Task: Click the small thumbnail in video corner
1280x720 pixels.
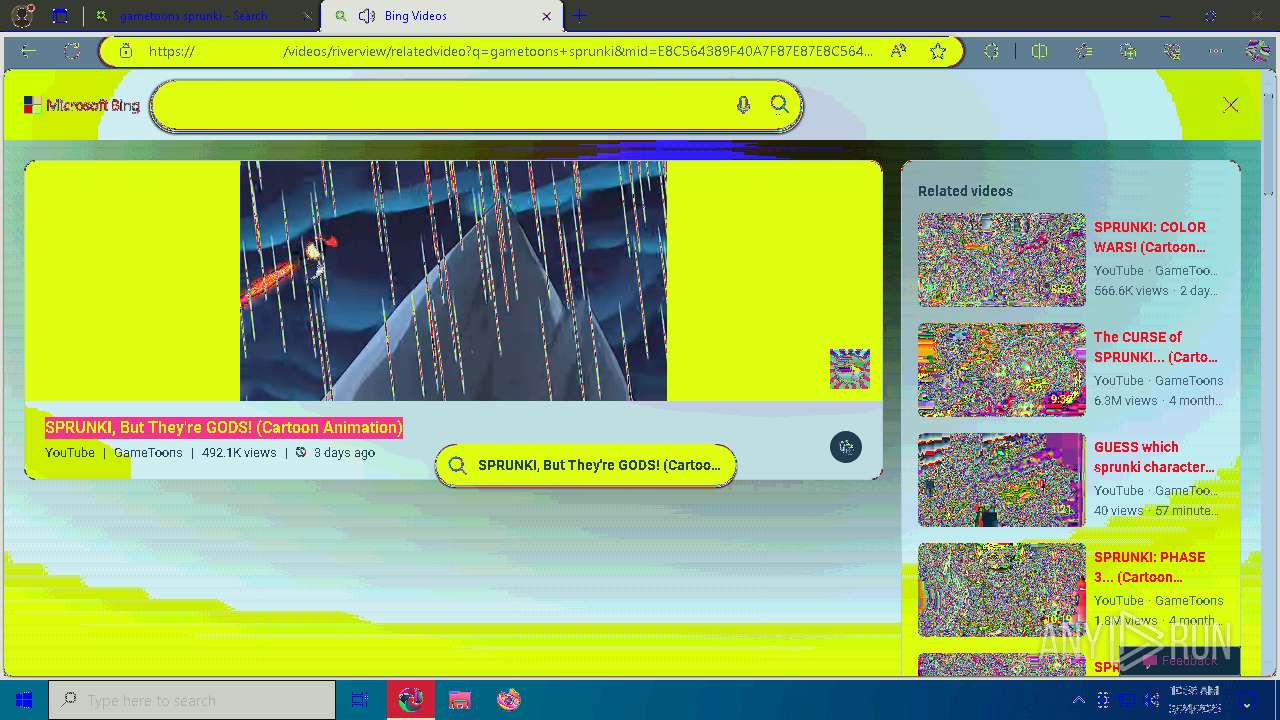Action: tap(850, 369)
